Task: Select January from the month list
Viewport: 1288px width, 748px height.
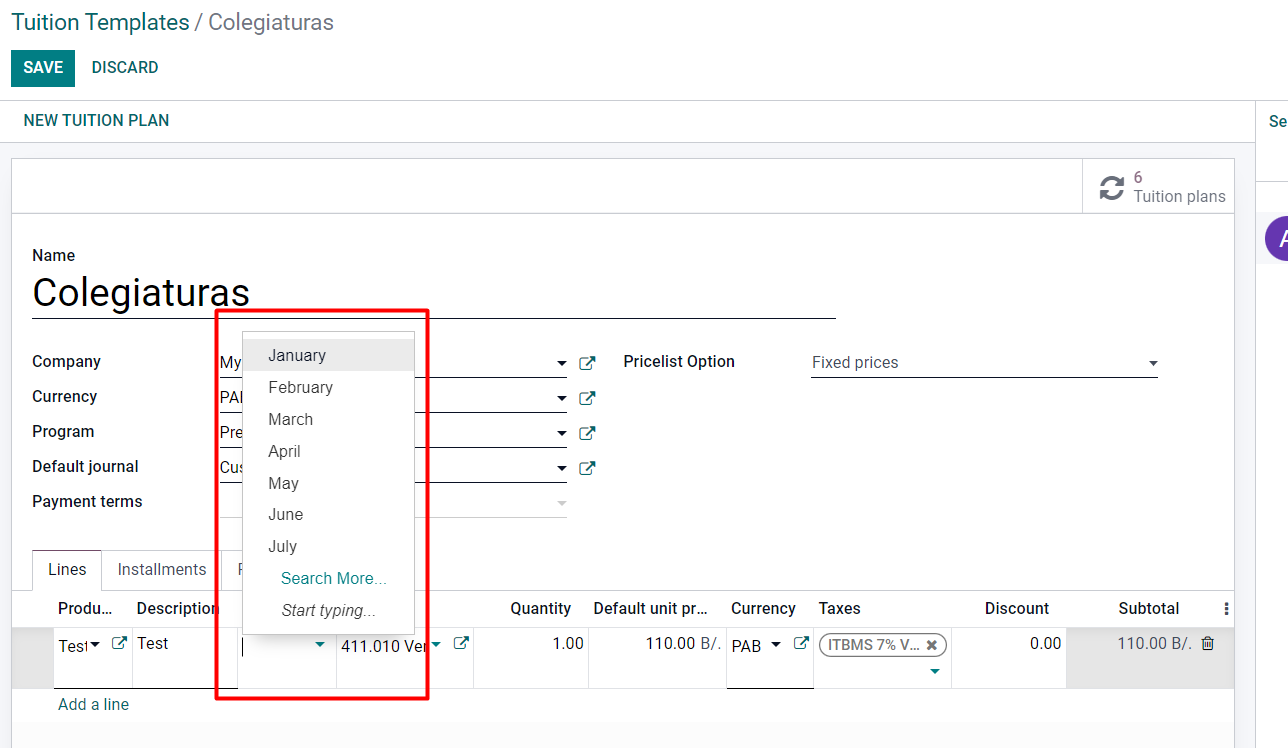Action: (x=297, y=355)
